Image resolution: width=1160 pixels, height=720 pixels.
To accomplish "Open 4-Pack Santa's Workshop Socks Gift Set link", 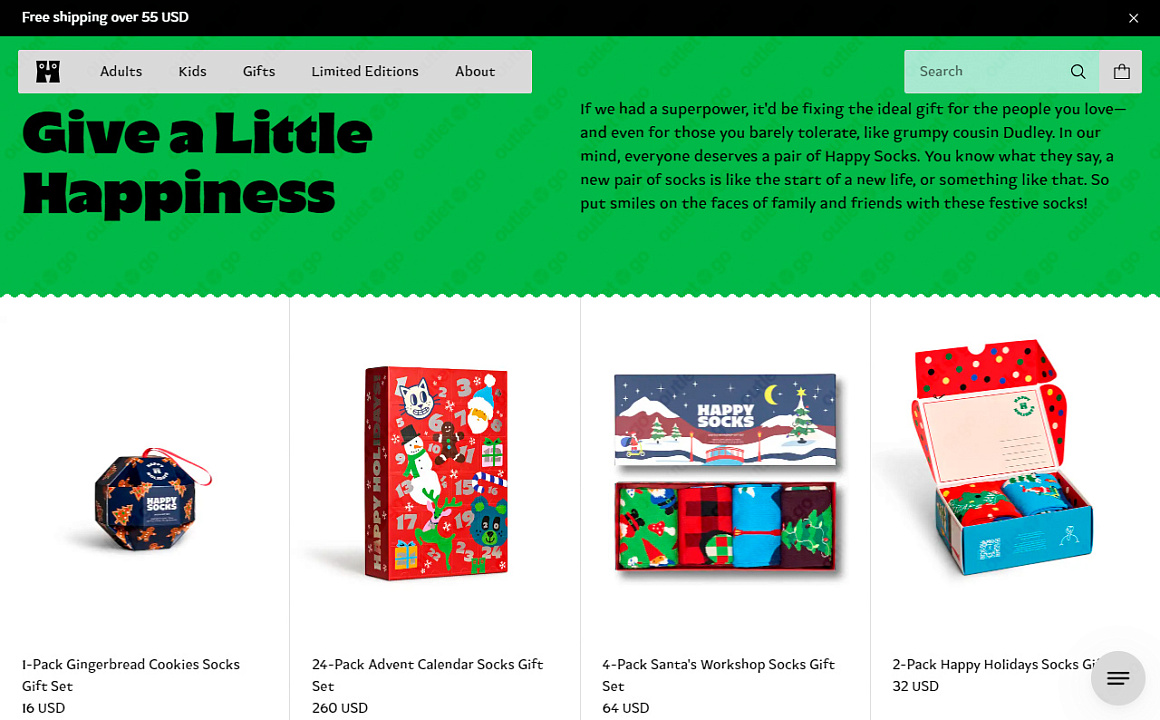I will coord(718,675).
